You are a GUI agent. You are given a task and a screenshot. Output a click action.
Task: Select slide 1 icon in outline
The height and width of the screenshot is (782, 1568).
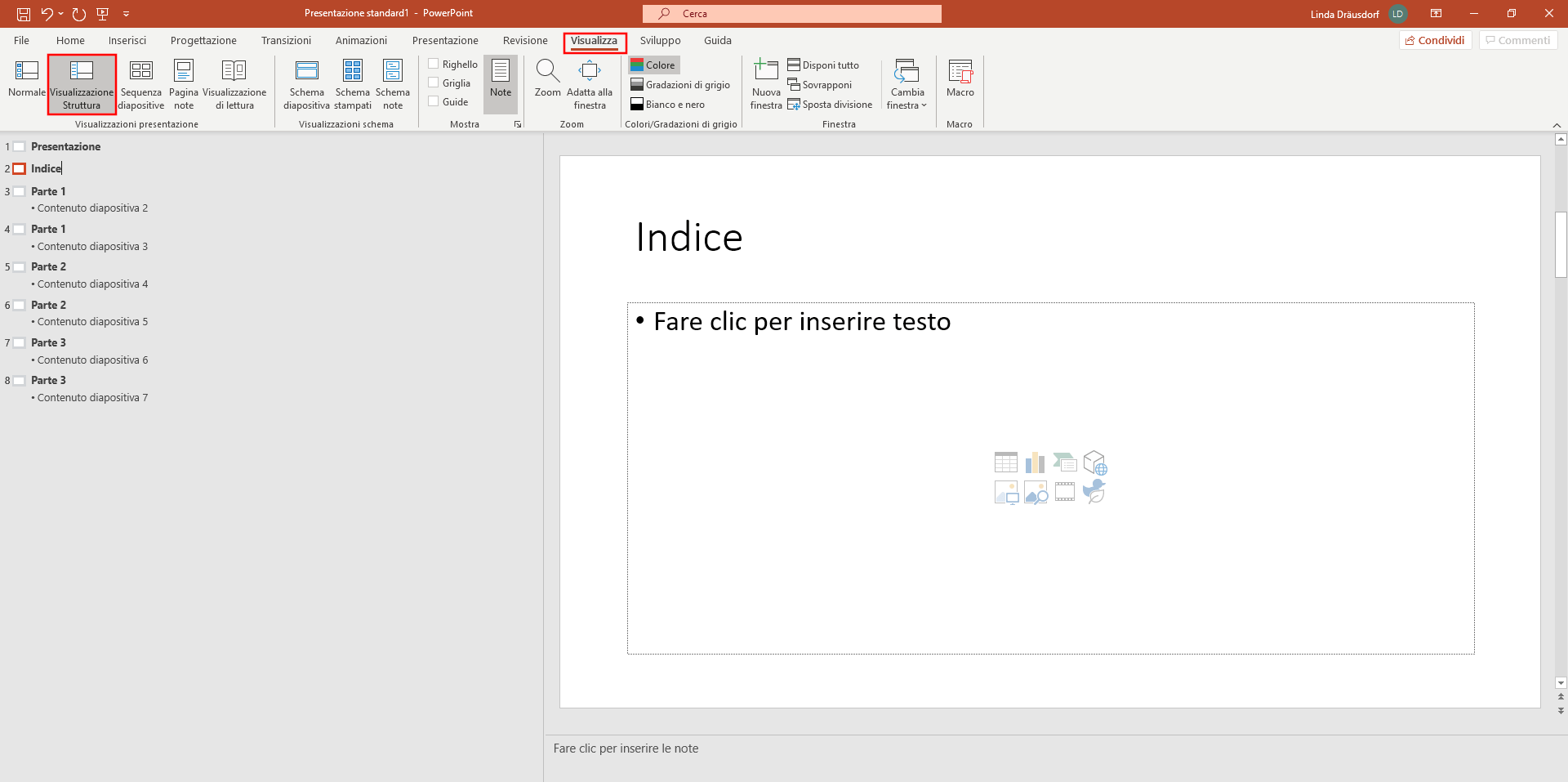pyautogui.click(x=19, y=147)
